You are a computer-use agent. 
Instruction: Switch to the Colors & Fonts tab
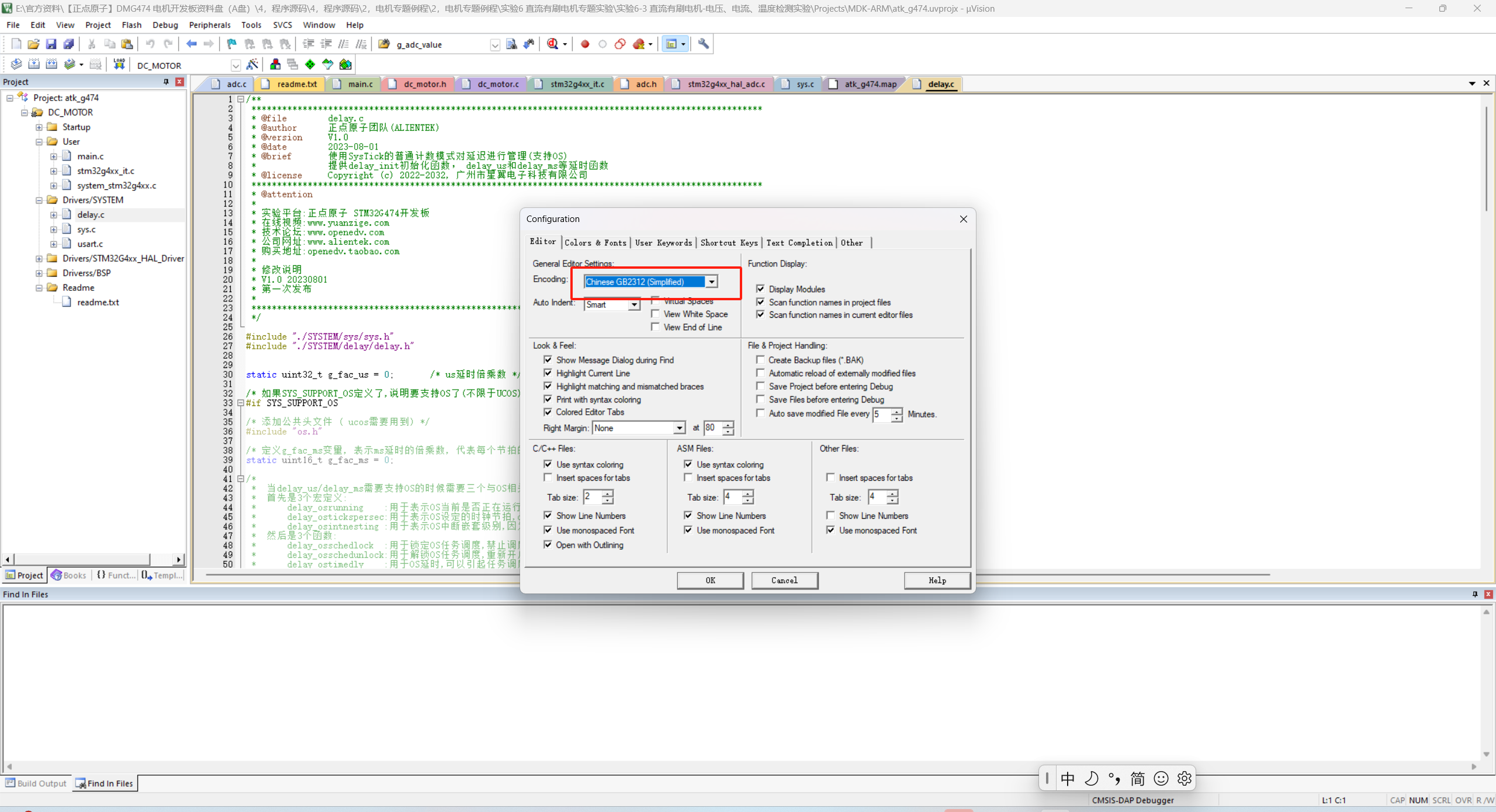595,242
